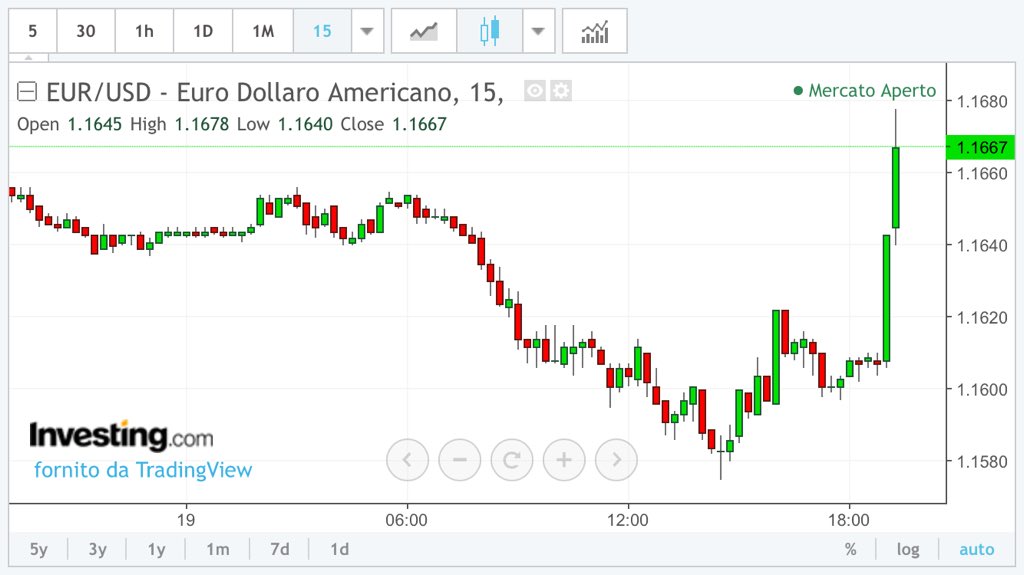Toggle EUR/USD series visibility eye
Viewport: 1024px width, 575px height.
click(535, 91)
